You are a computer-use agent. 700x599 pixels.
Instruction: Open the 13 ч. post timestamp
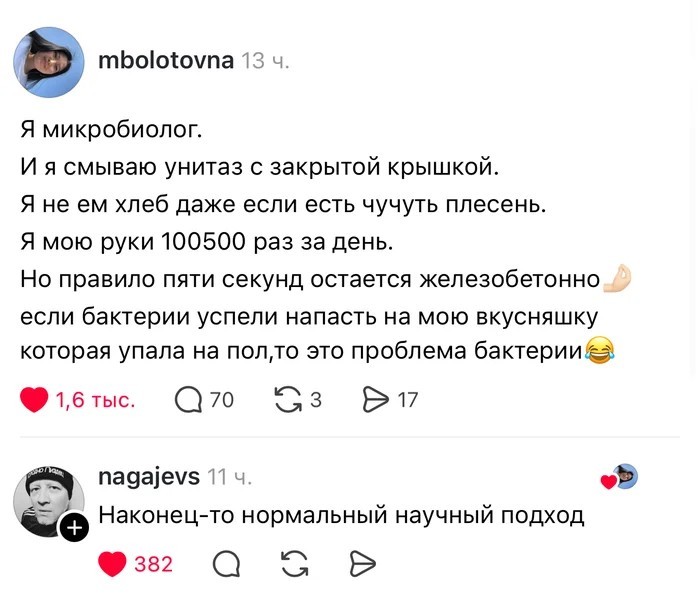[265, 62]
